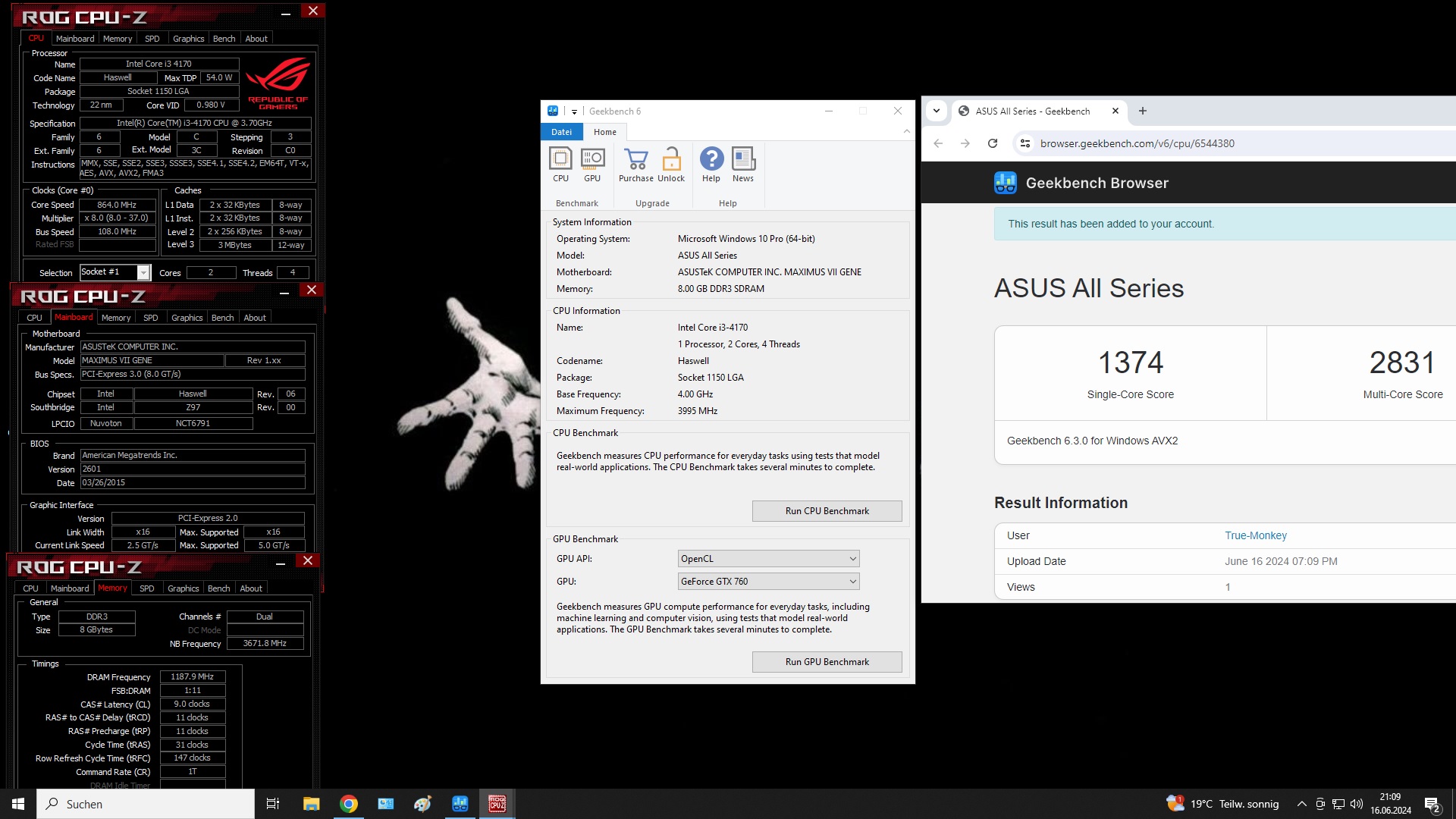Open Task View on the taskbar
Image resolution: width=1456 pixels, height=819 pixels.
[273, 804]
